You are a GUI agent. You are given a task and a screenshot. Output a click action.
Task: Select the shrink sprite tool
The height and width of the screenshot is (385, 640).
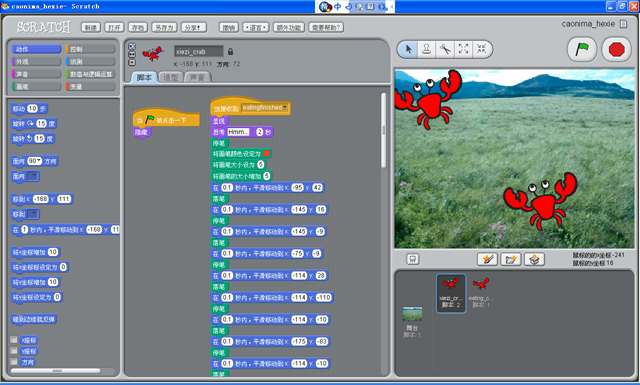482,50
